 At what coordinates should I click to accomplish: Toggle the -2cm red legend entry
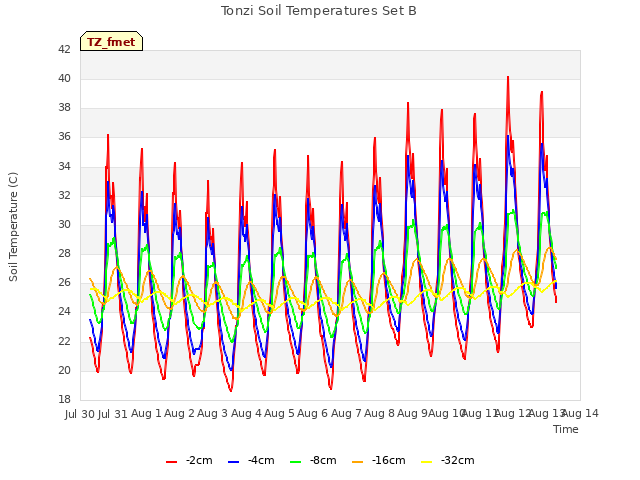pyautogui.click(x=189, y=460)
